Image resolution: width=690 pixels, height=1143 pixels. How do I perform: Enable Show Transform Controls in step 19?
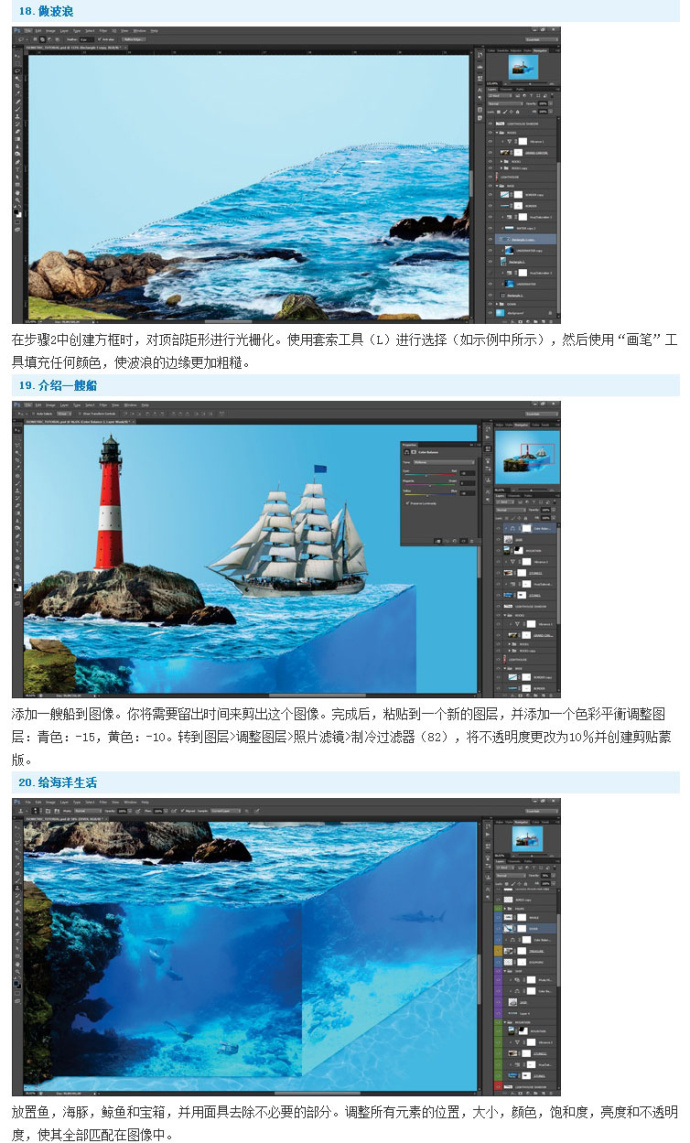coord(79,413)
